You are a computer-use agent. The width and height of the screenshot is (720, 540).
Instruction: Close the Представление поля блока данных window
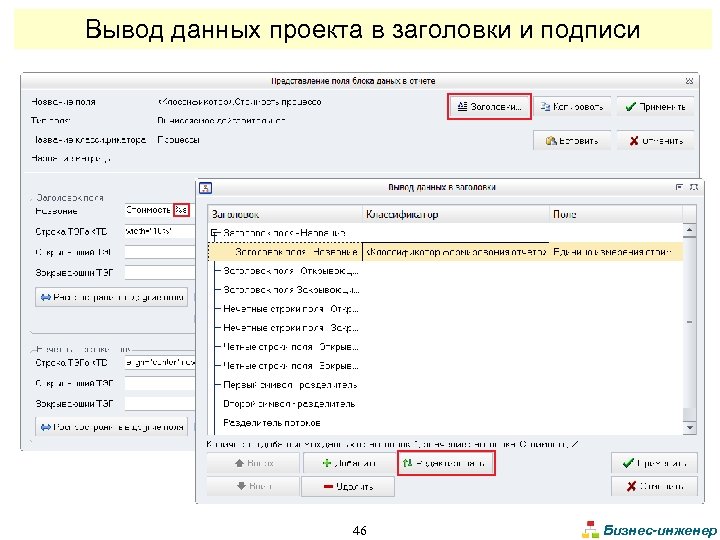689,81
